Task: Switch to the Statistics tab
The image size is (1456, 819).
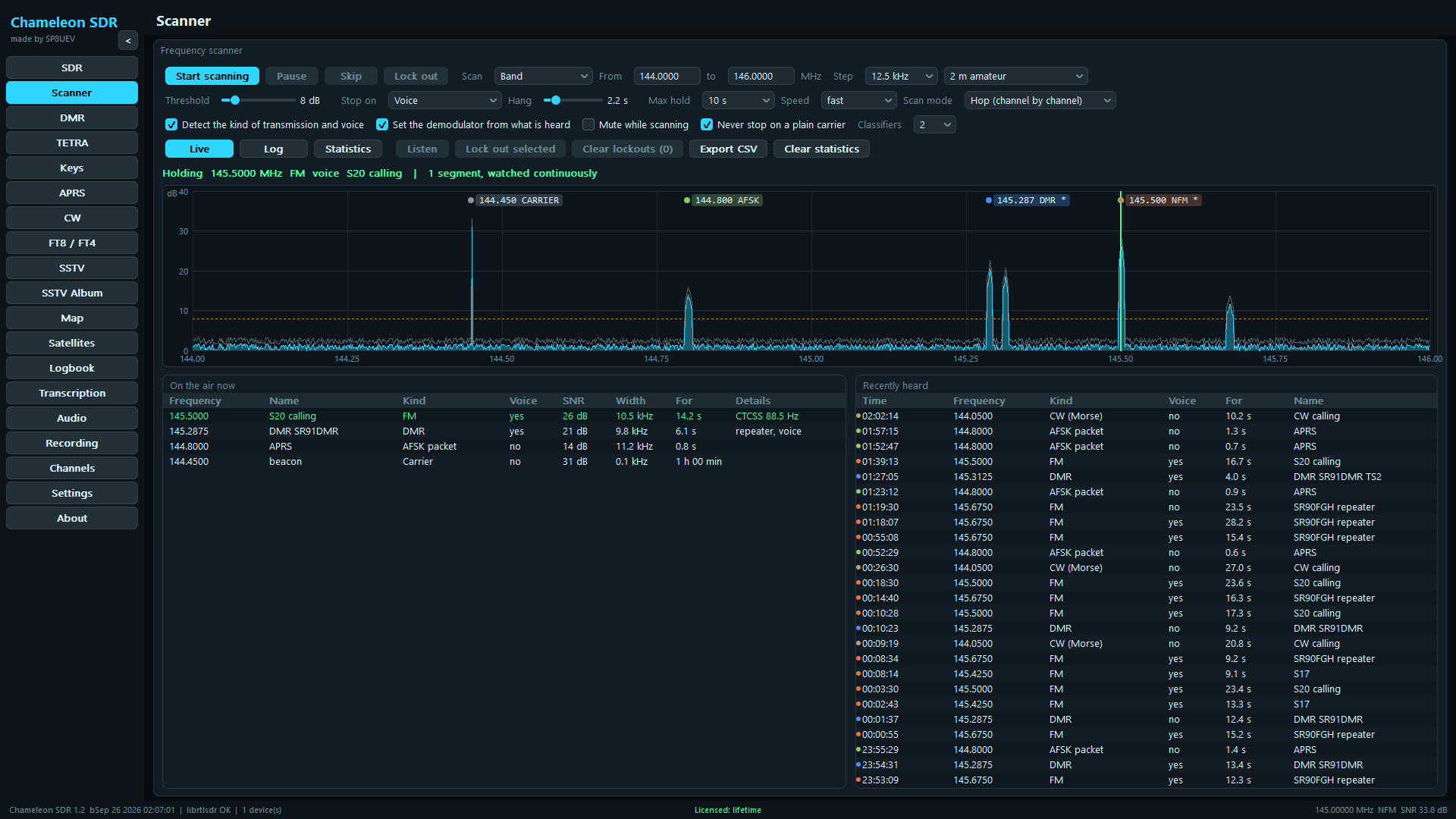Action: click(x=348, y=149)
